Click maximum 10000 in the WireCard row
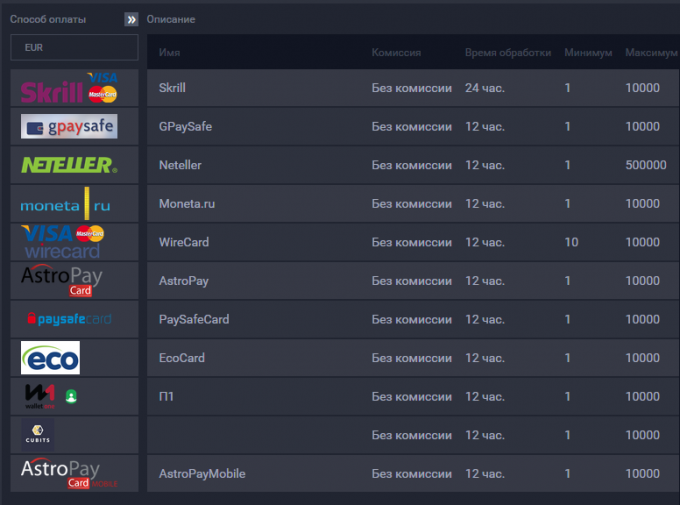Image resolution: width=680 pixels, height=505 pixels. tap(642, 242)
